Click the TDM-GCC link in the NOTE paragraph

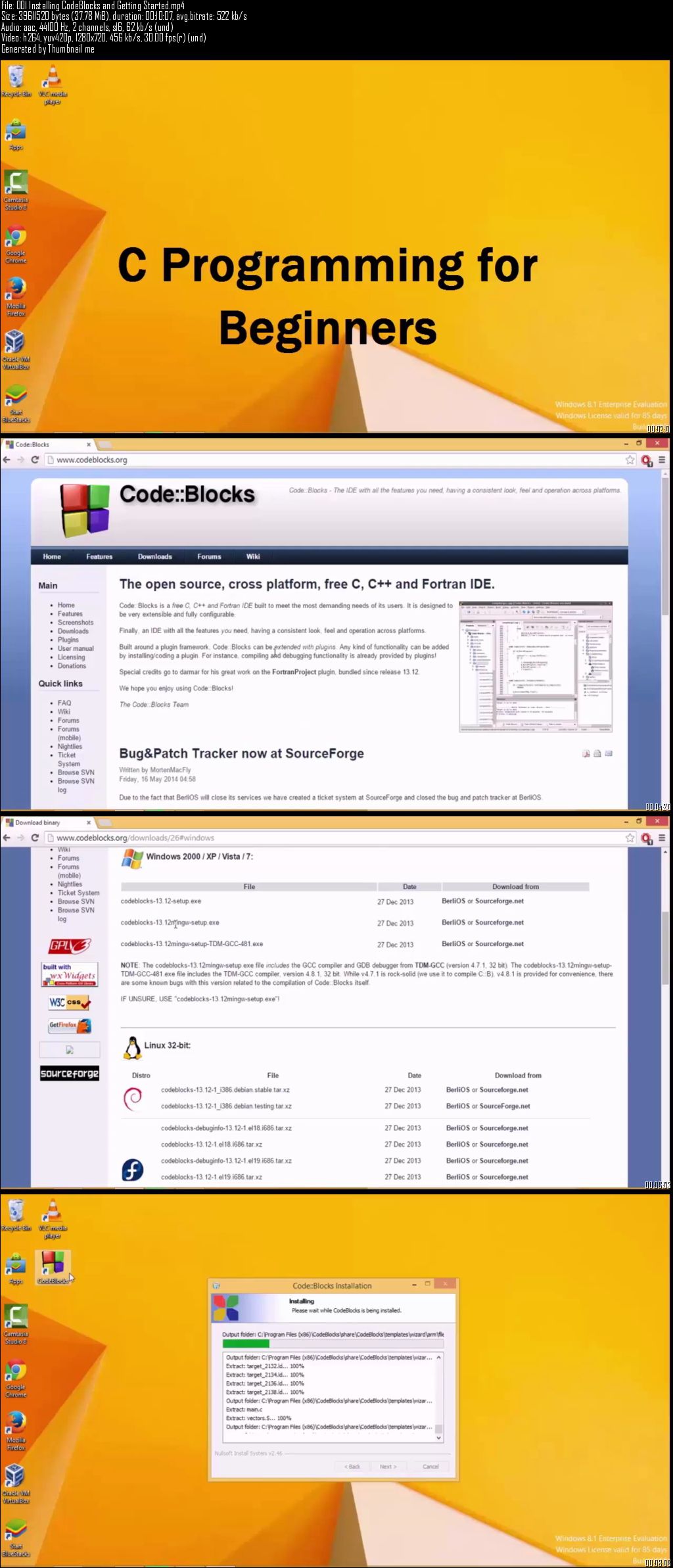coord(429,966)
